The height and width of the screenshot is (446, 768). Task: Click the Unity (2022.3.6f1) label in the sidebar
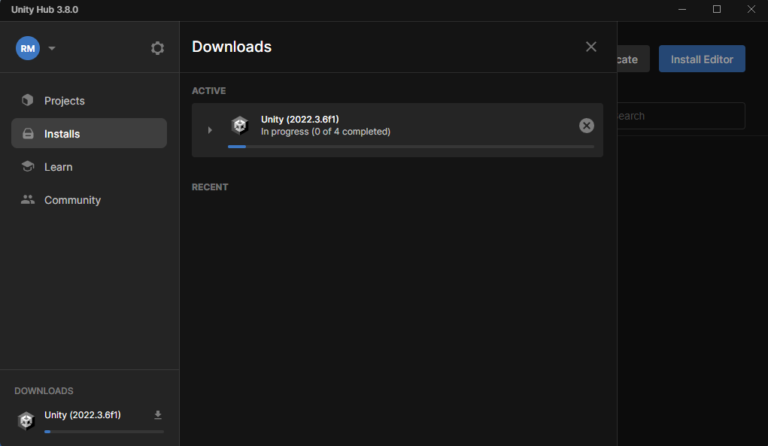83,415
